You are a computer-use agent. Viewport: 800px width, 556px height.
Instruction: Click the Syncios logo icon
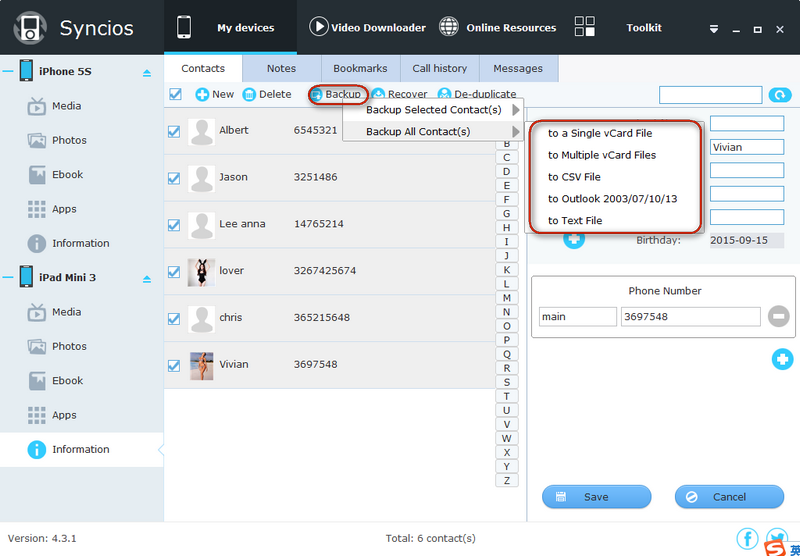tap(30, 28)
